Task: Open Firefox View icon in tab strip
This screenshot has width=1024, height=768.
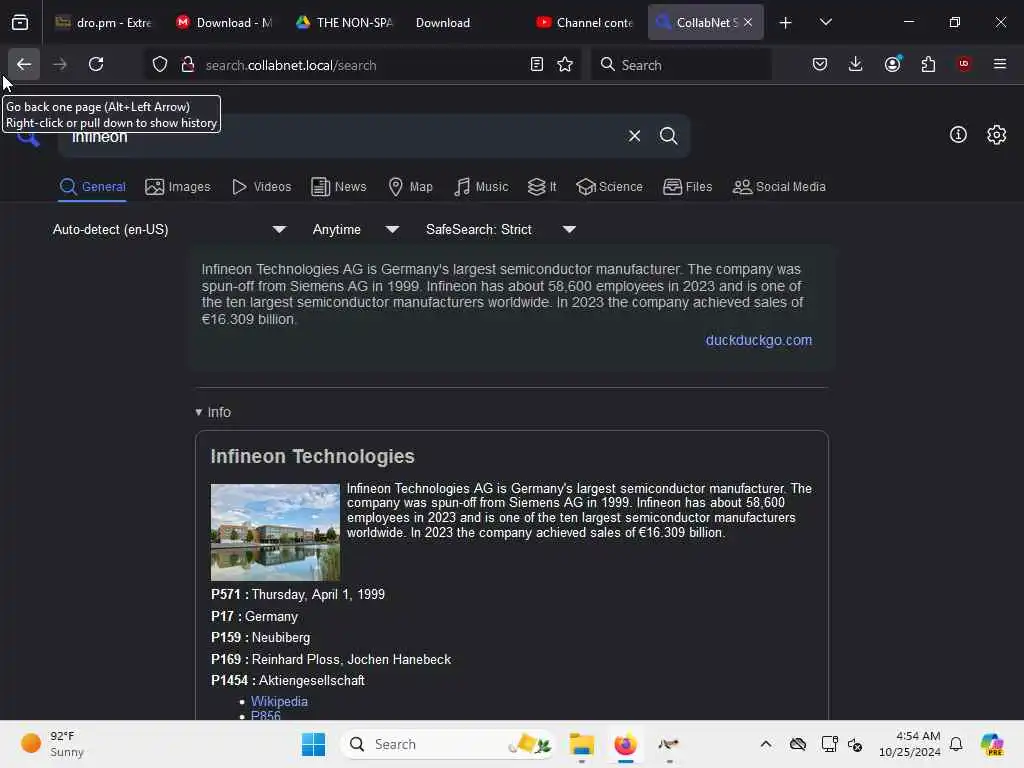Action: 20,22
